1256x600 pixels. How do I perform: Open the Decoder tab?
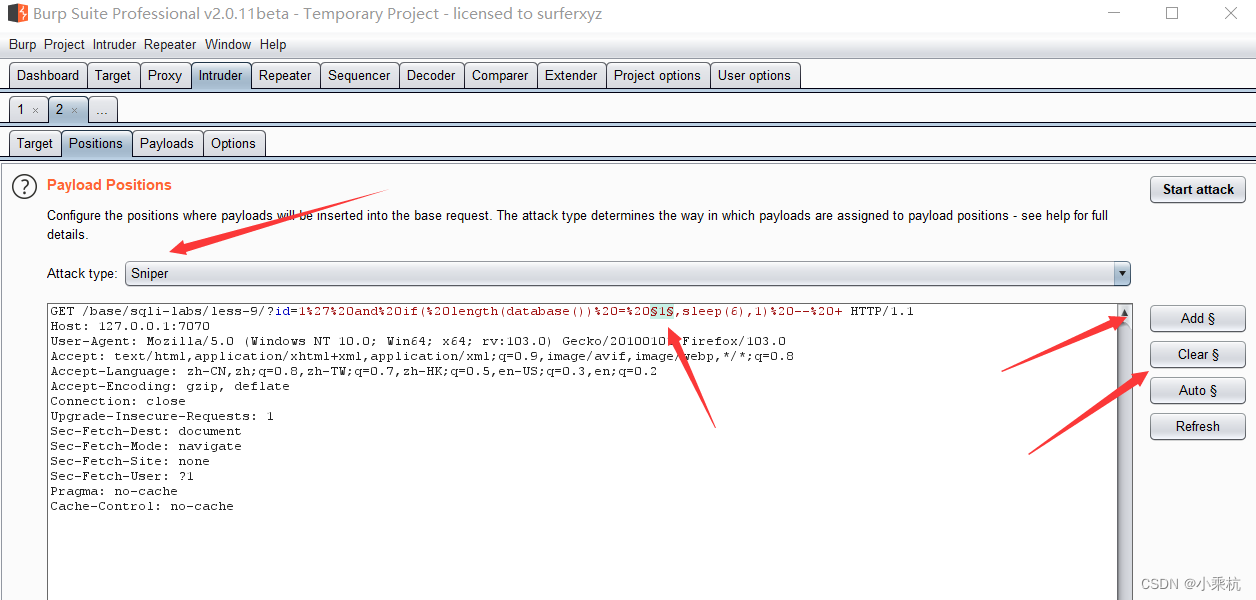pos(431,75)
